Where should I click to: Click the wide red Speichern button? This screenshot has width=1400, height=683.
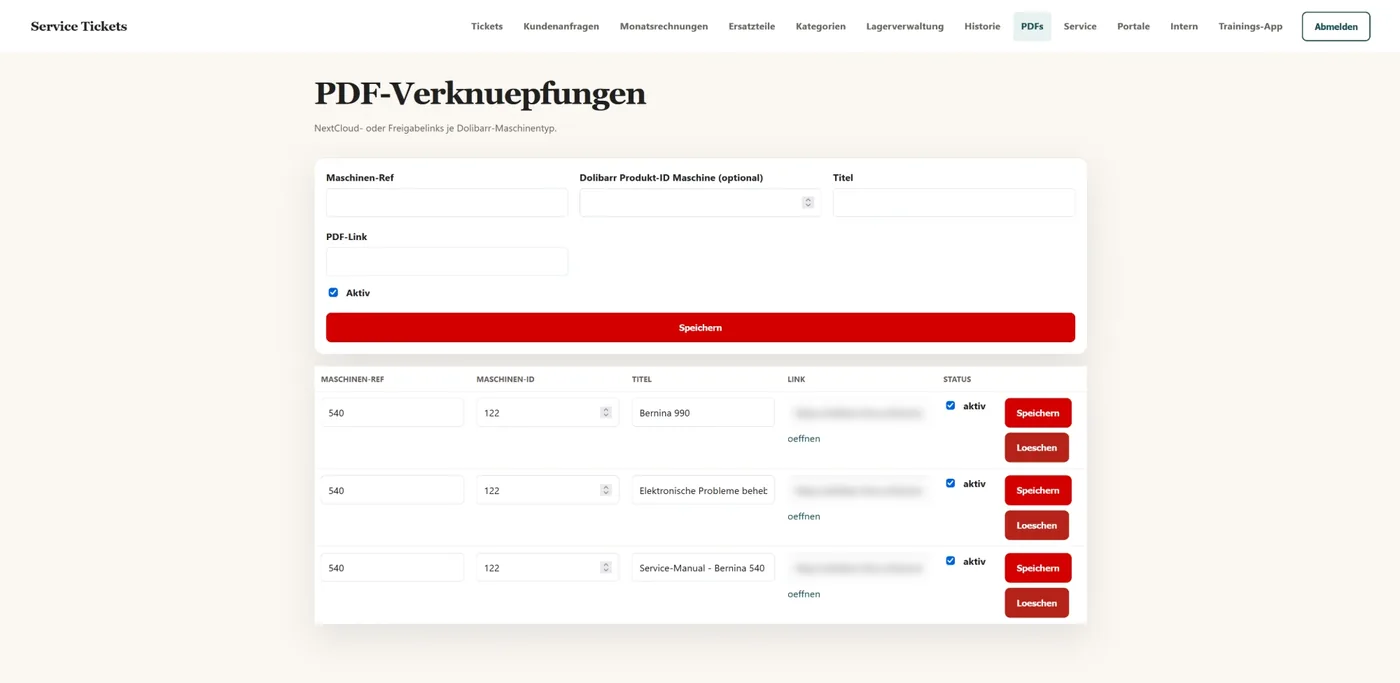pyautogui.click(x=700, y=327)
